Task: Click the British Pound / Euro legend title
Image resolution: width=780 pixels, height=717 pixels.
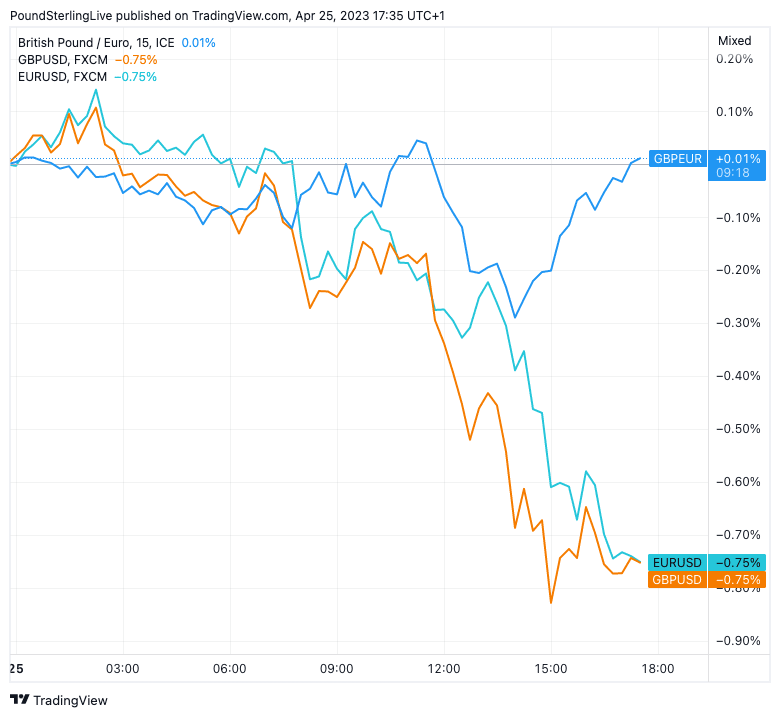Action: coord(94,43)
